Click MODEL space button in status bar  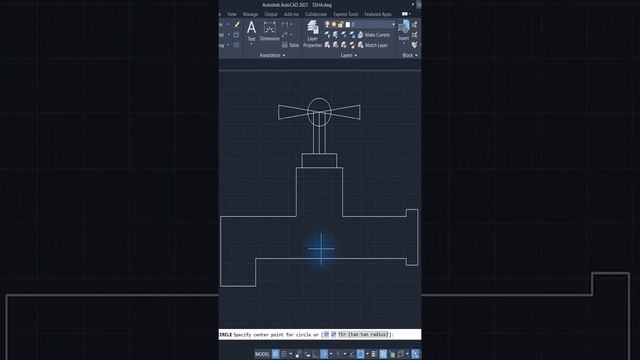pos(262,354)
